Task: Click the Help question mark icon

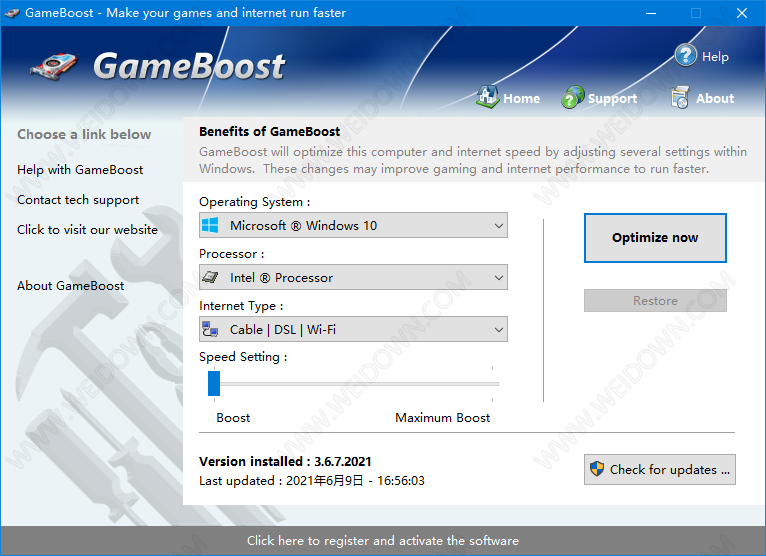Action: 685,55
